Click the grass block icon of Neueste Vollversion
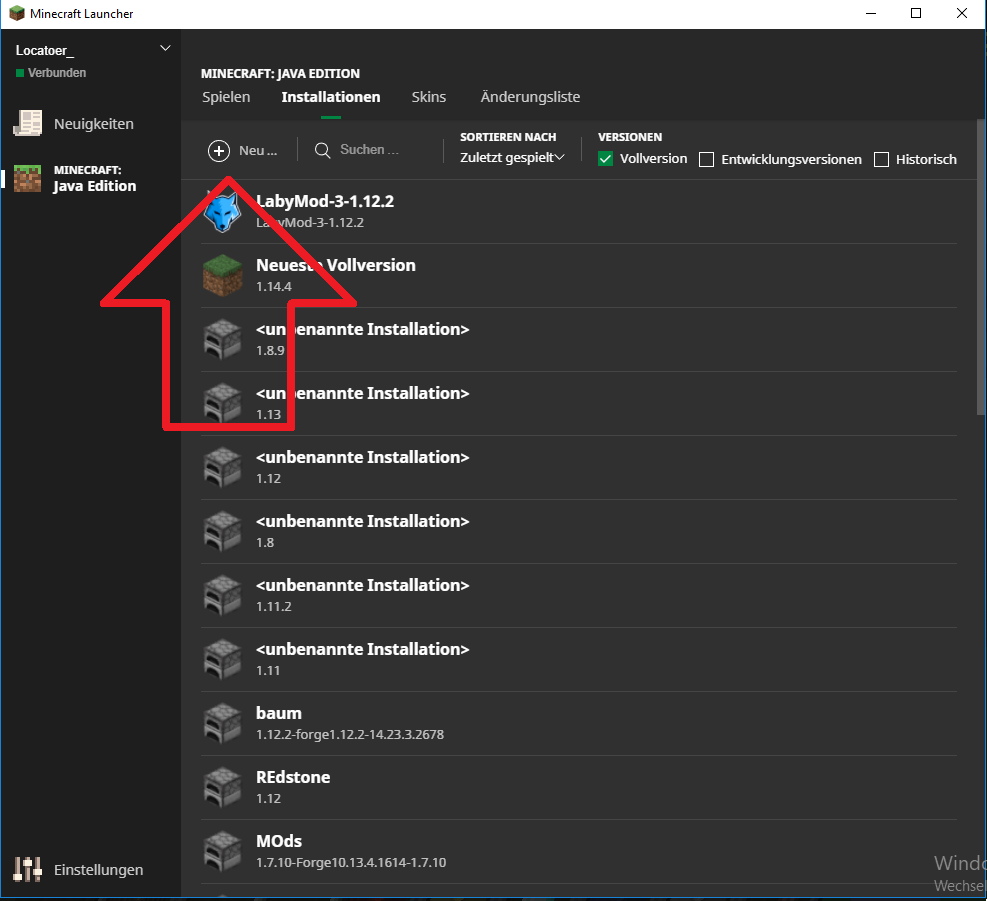987x901 pixels. pyautogui.click(x=222, y=275)
